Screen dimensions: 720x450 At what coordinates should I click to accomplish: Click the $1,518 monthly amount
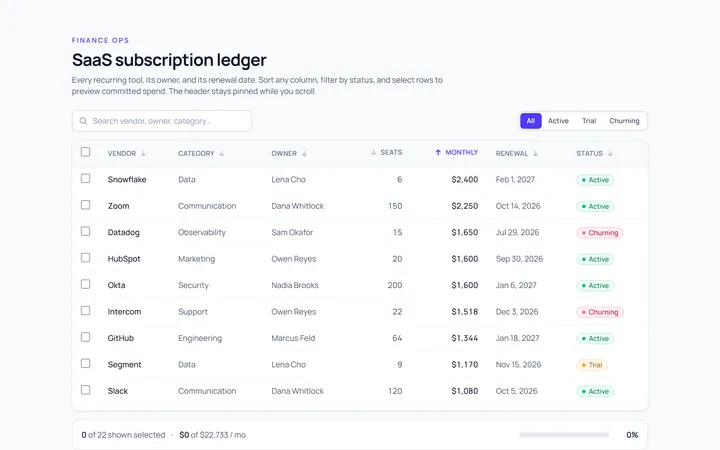click(x=465, y=312)
